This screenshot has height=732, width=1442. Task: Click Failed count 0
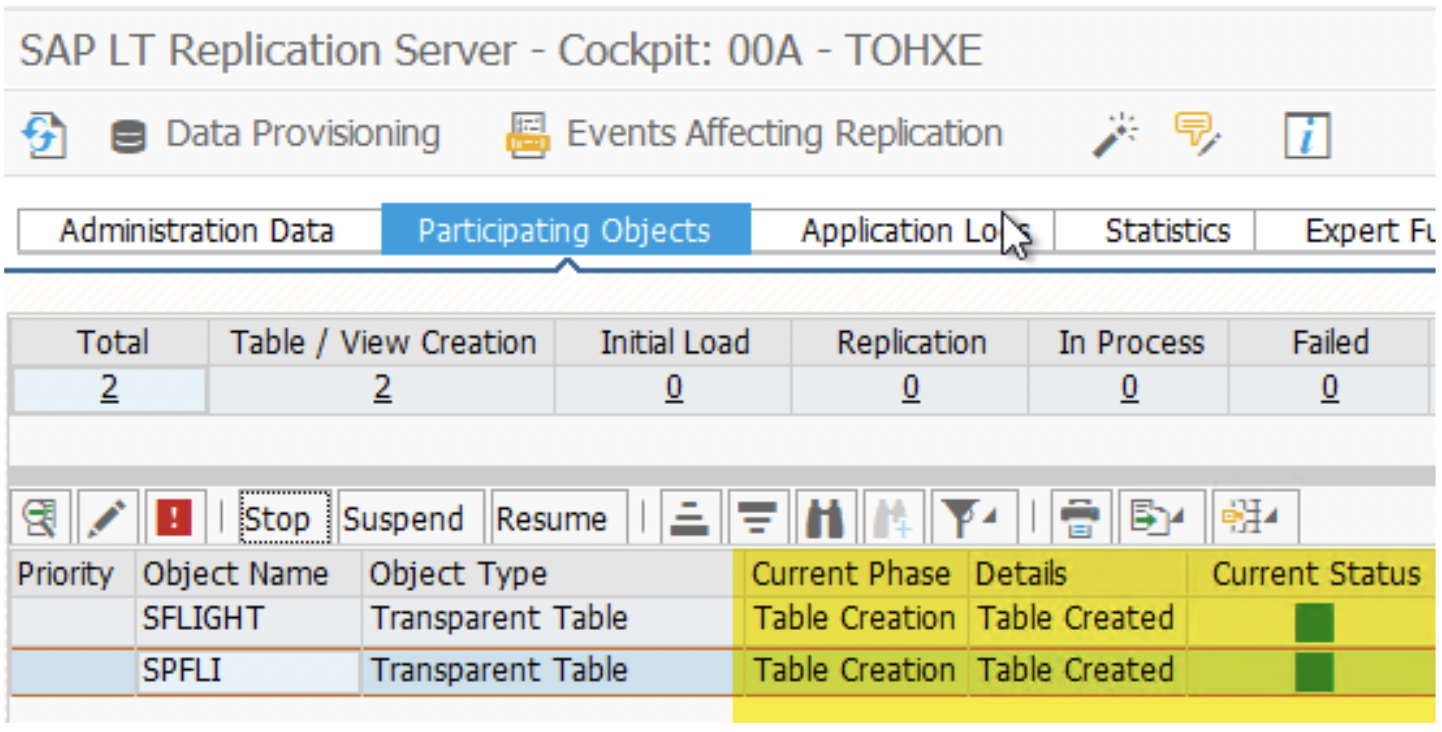point(1329,388)
